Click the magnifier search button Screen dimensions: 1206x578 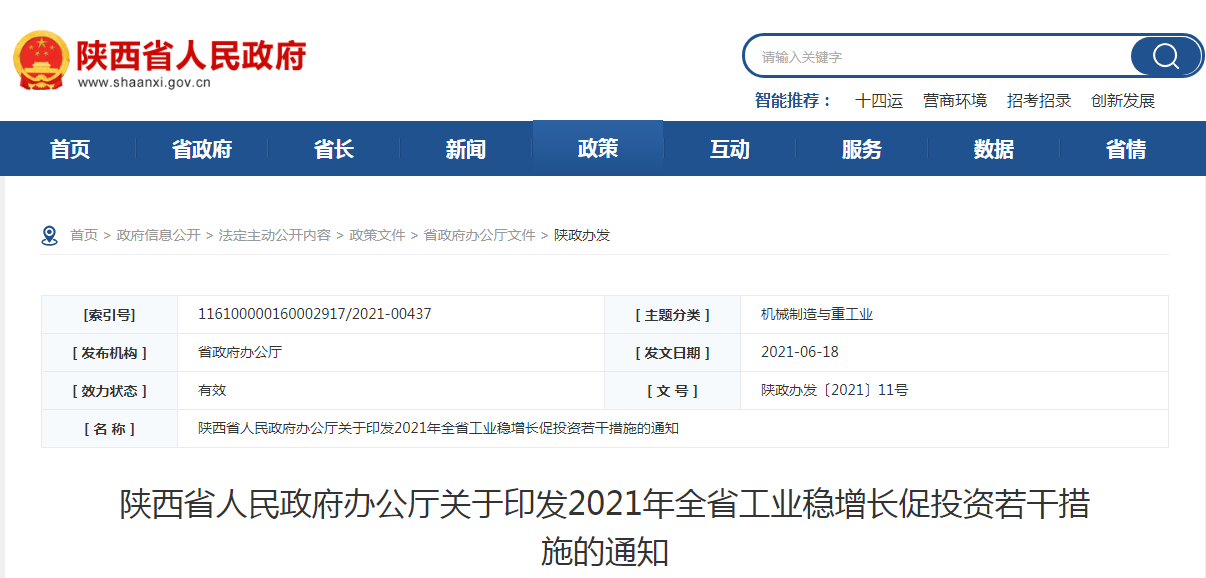(x=1165, y=56)
